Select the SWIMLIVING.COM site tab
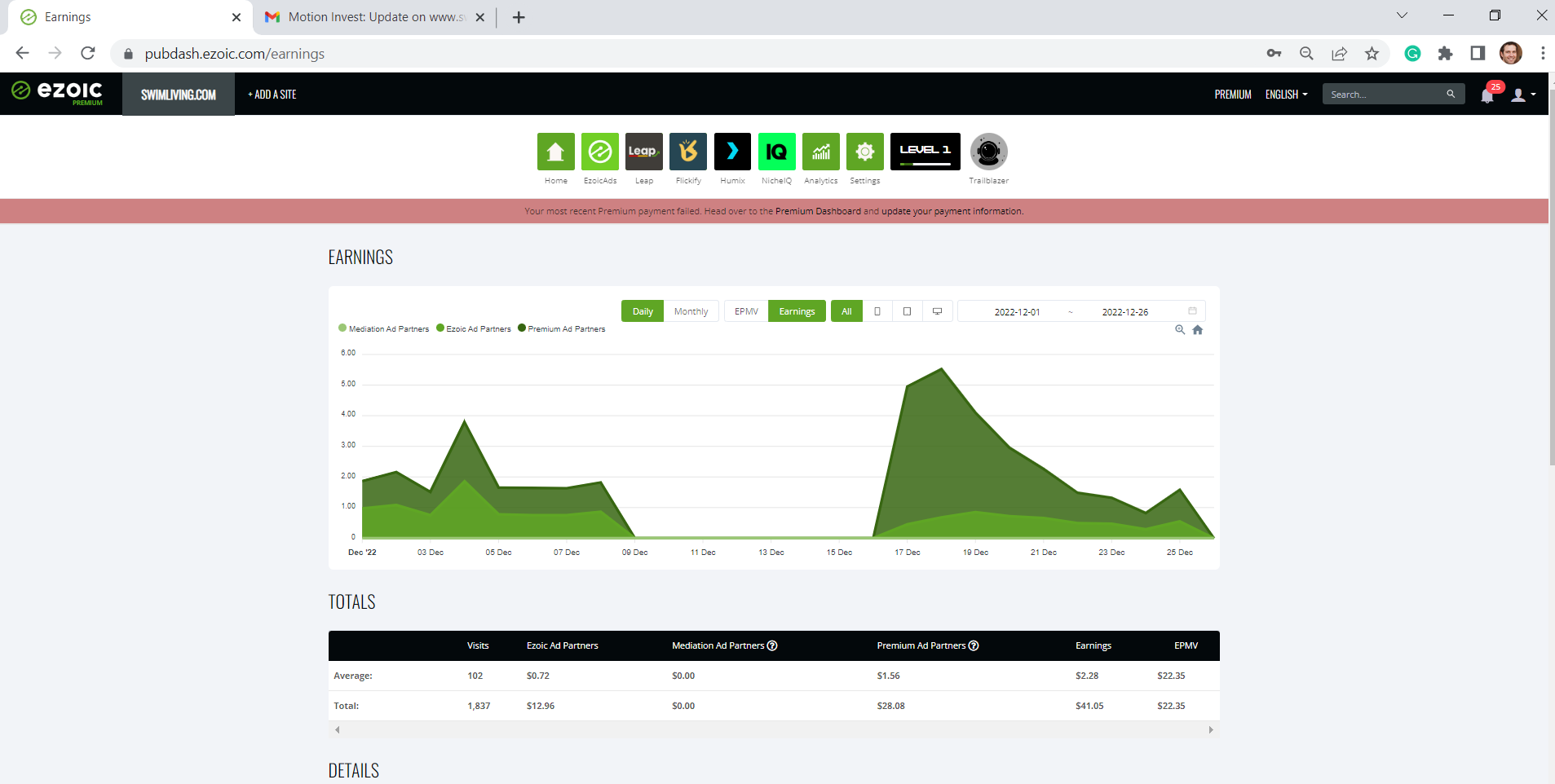 tap(179, 95)
